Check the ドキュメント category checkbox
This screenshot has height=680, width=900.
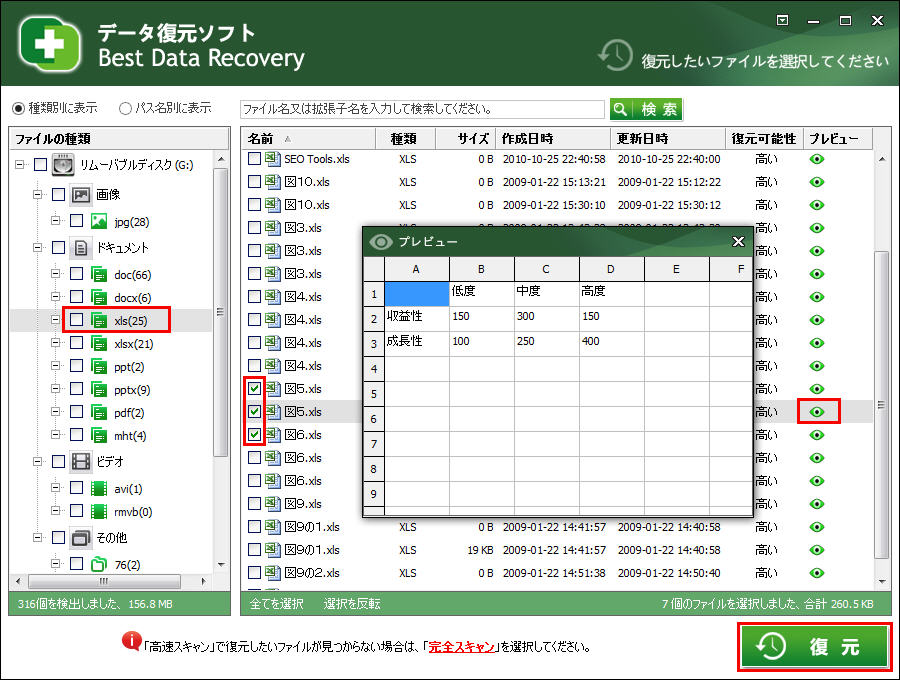point(59,247)
